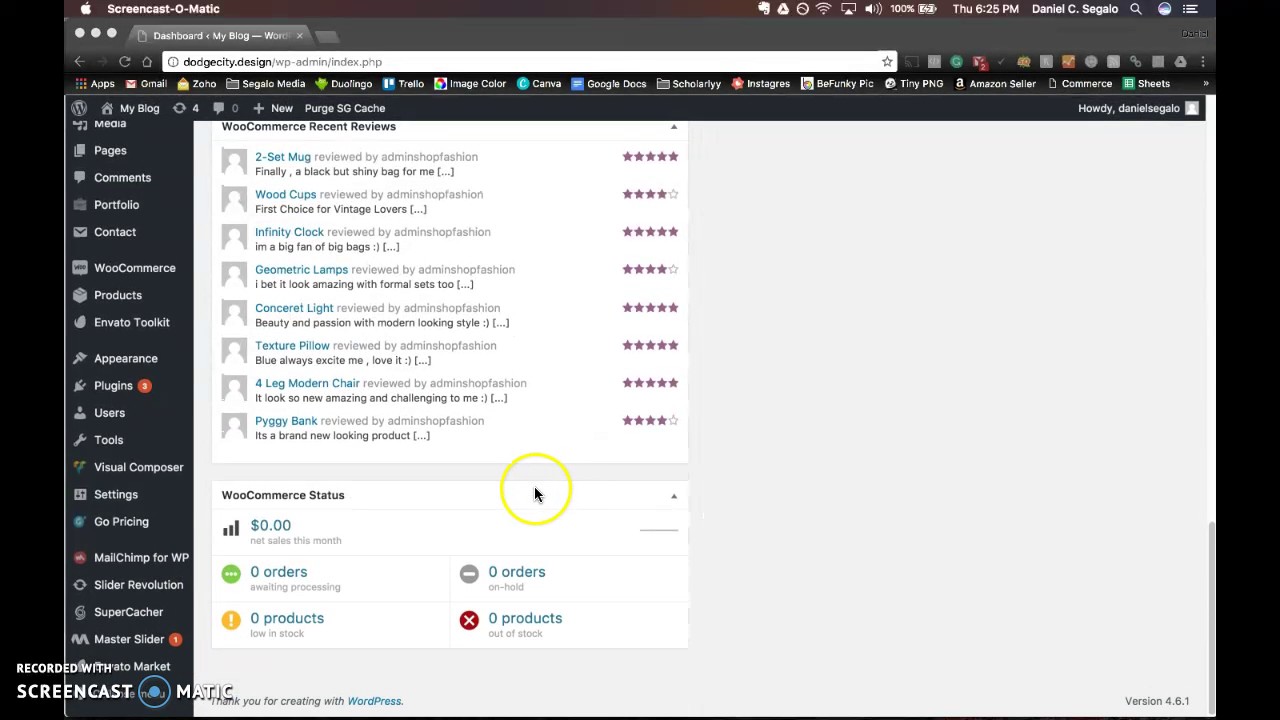
Task: Click 0 orders on-hold
Action: pyautogui.click(x=517, y=572)
